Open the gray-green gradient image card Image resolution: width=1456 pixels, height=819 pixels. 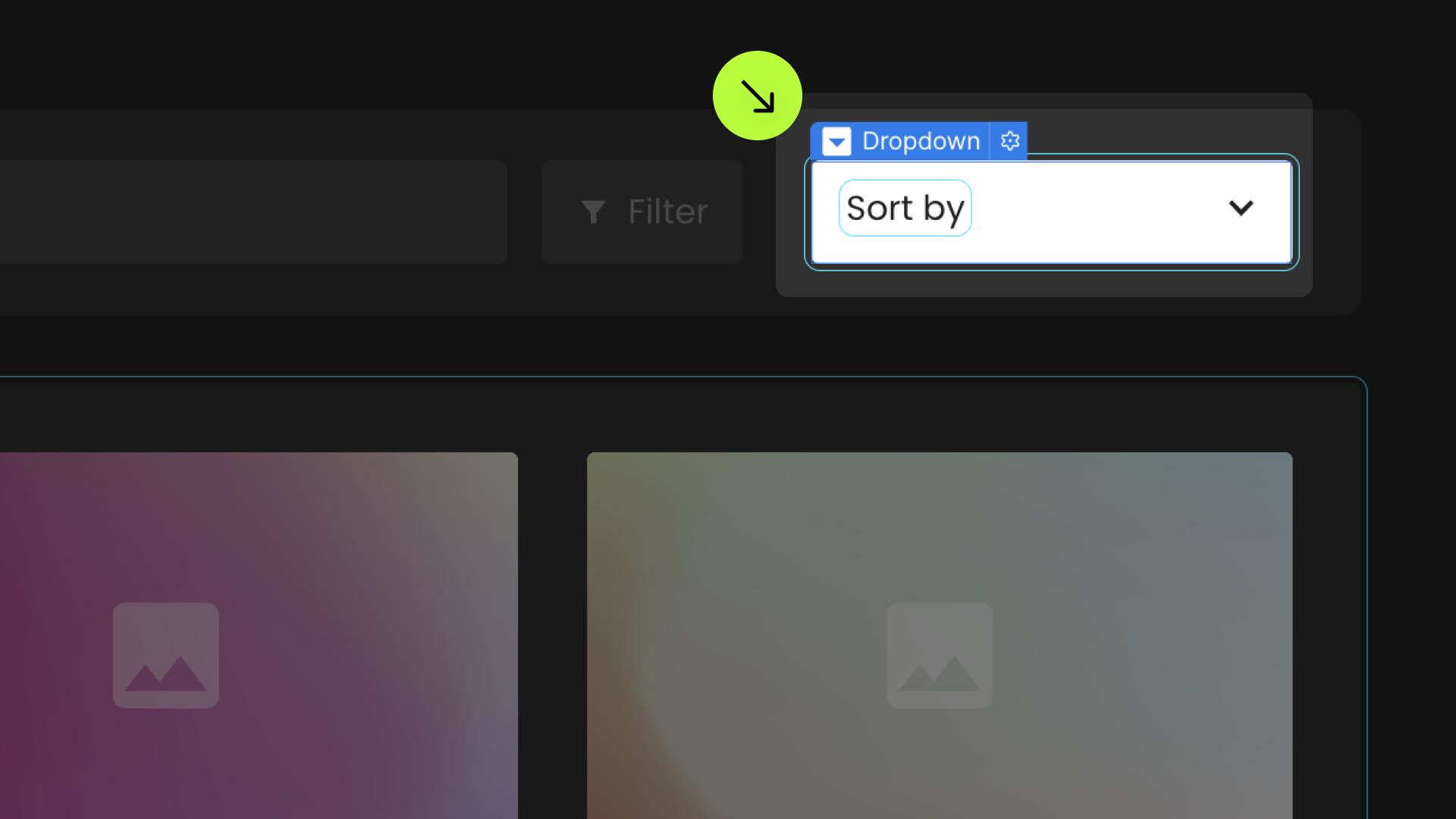940,635
